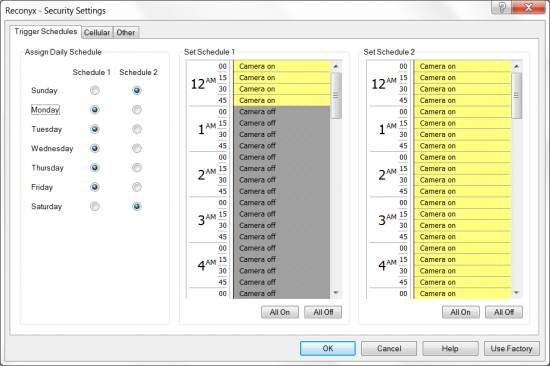This screenshot has width=550, height=366.
Task: Select Schedule 2 for Thursday
Action: (x=137, y=168)
